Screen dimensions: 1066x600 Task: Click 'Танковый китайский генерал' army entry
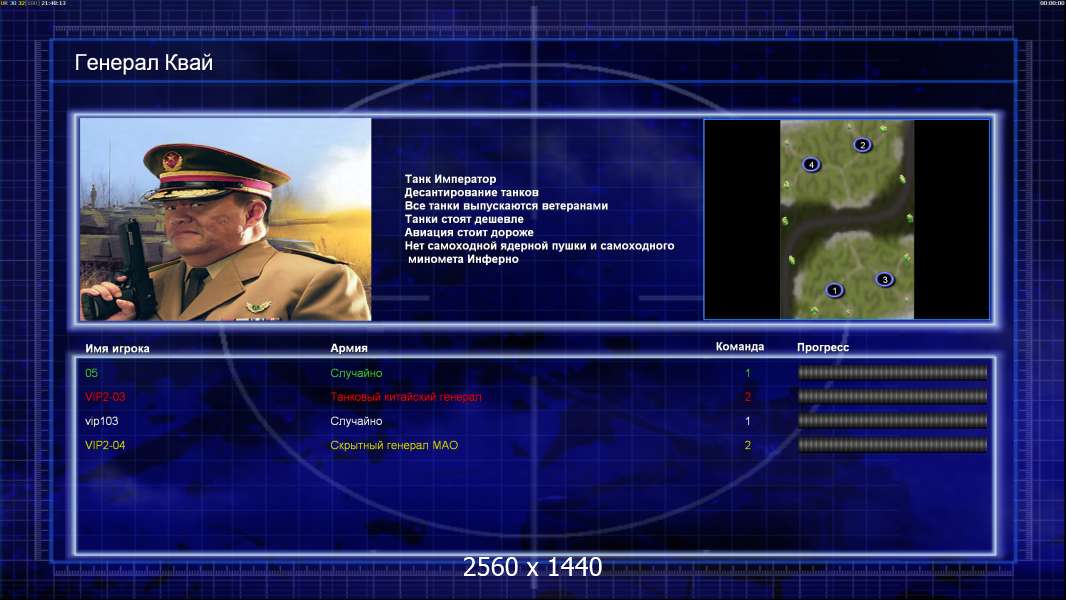click(405, 397)
